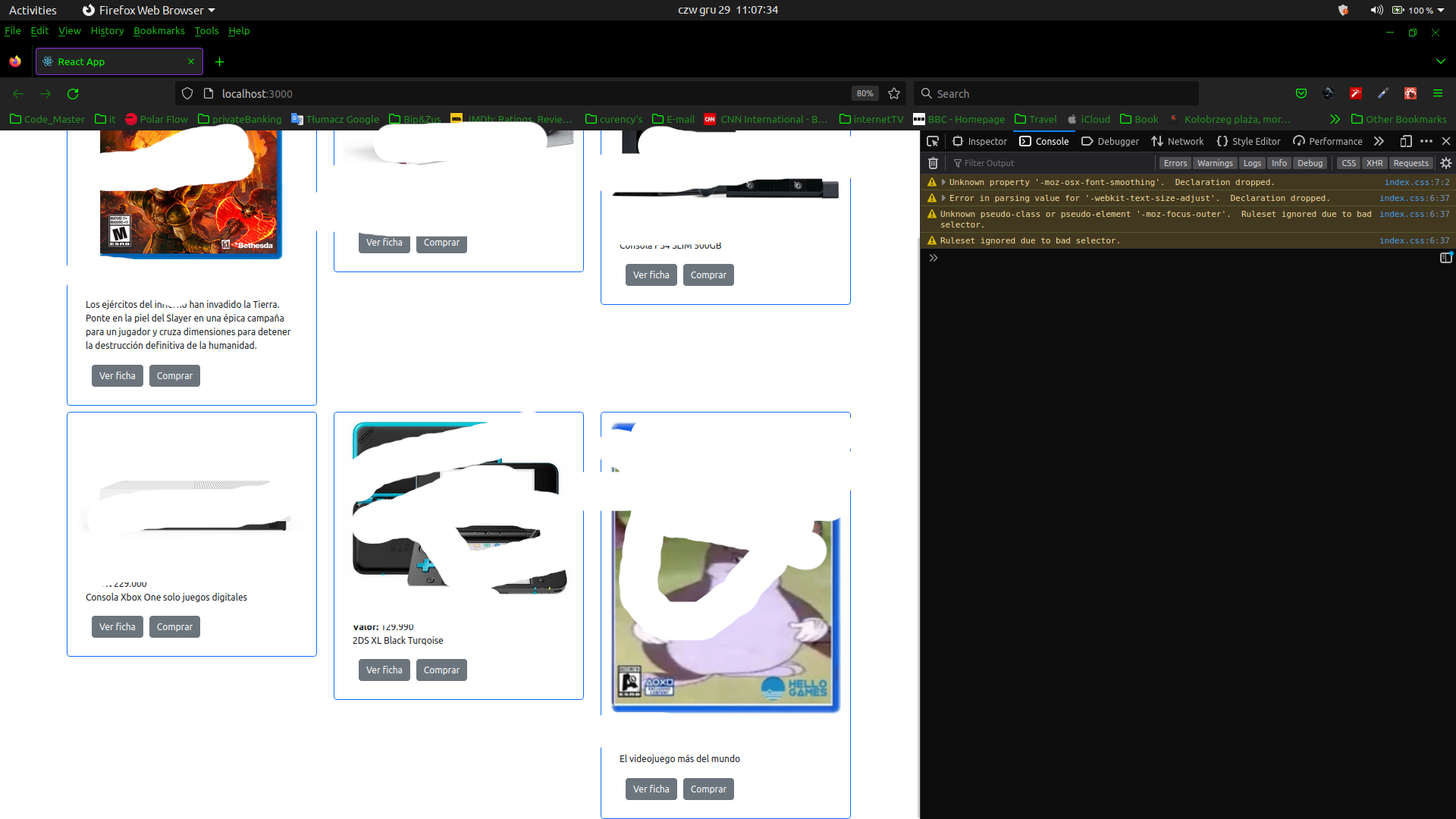Expand the bookmarks overflow menu
This screenshot has height=819, width=1456.
tap(1335, 119)
